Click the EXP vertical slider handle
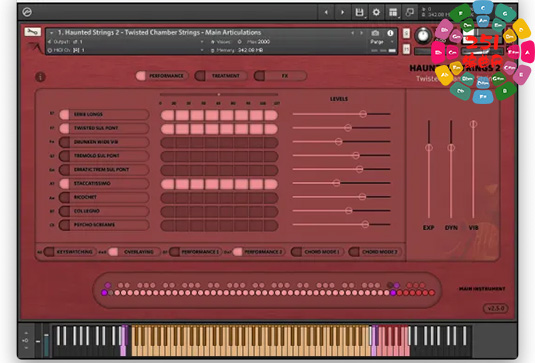 coord(429,147)
